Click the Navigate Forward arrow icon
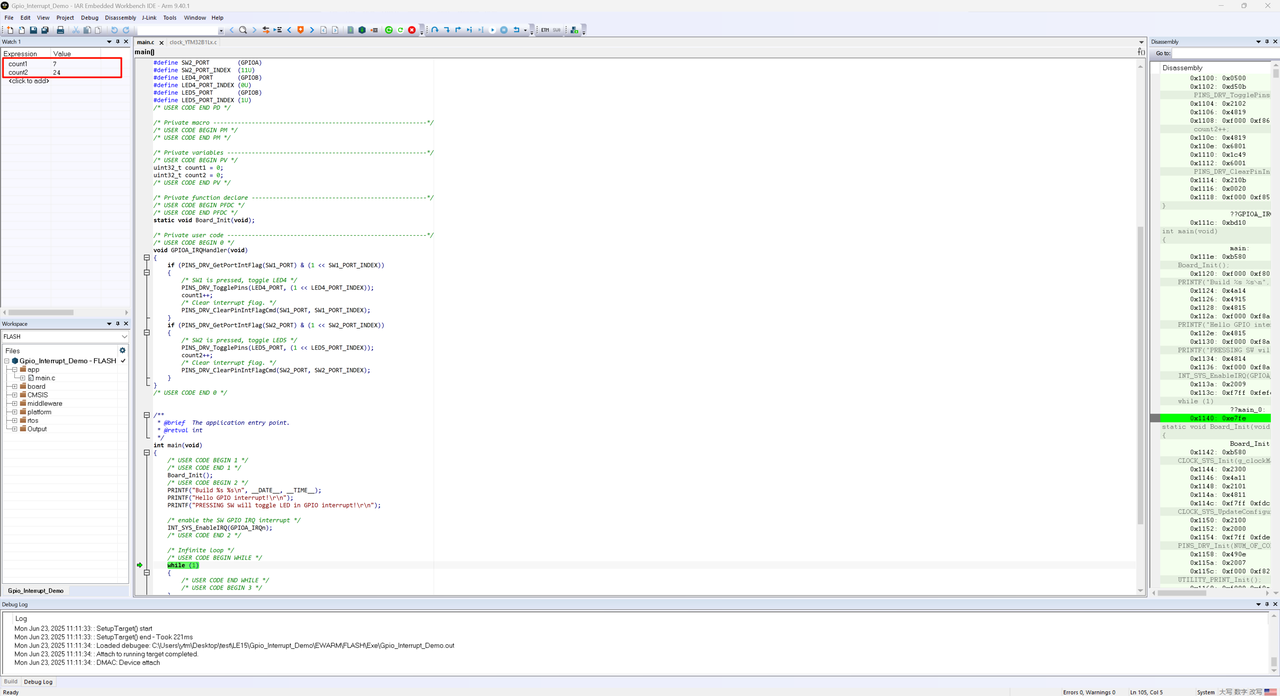The width and height of the screenshot is (1280, 696). pos(335,30)
